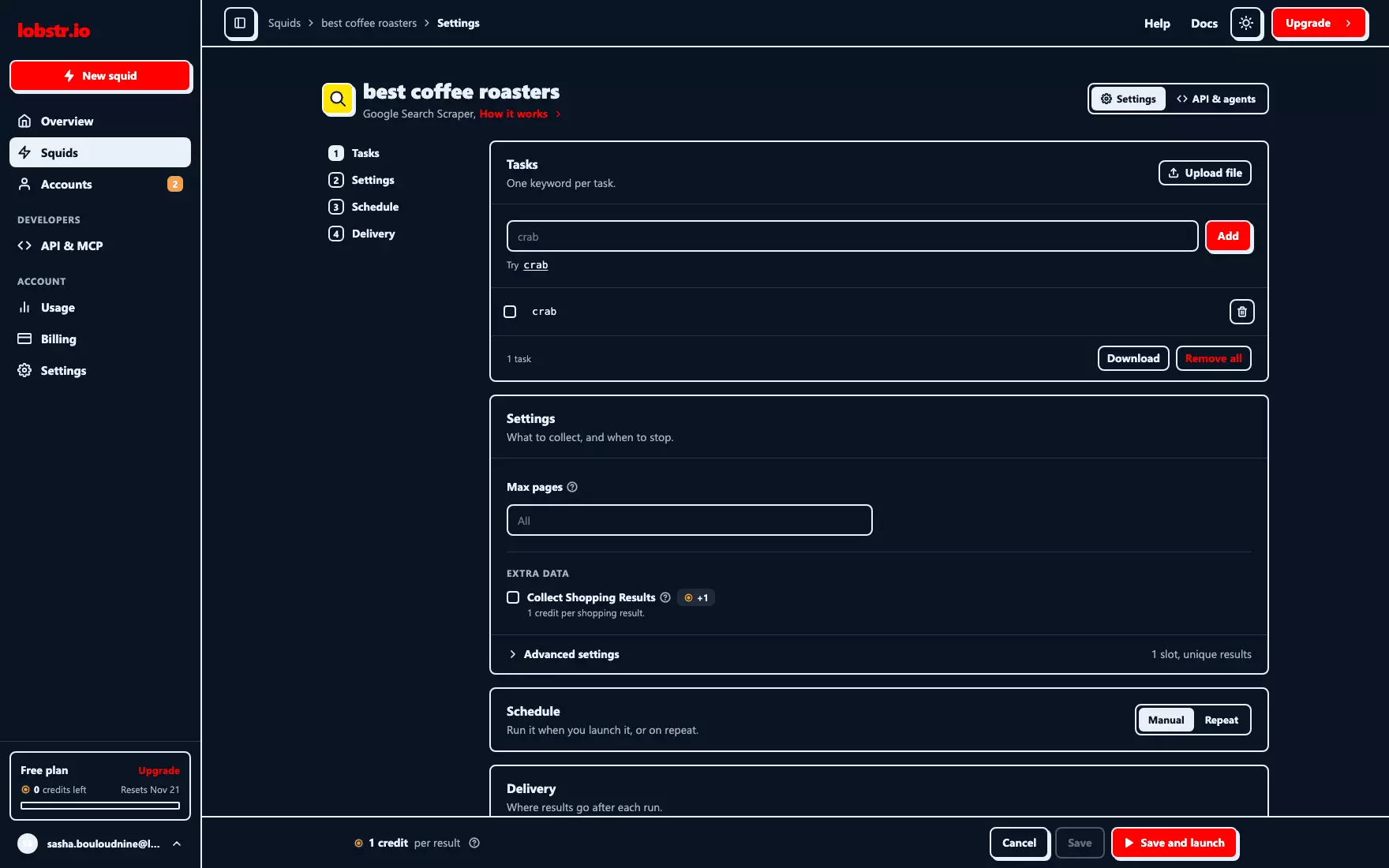This screenshot has width=1389, height=868.
Task: Focus the Max pages input field
Action: tap(689, 520)
